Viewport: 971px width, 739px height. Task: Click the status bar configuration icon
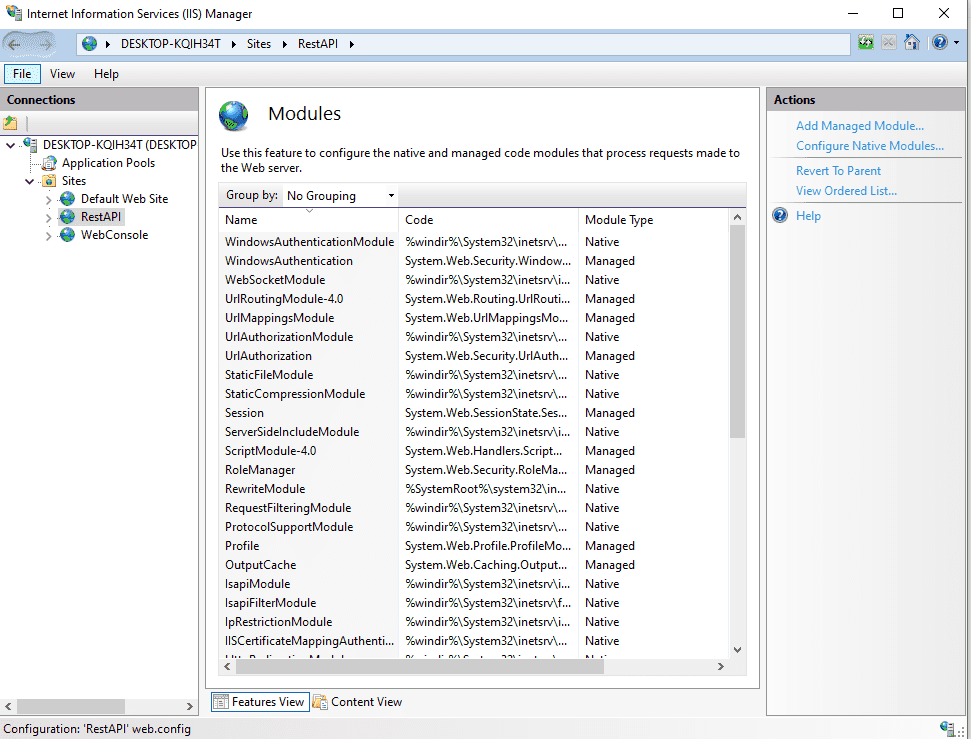(x=947, y=728)
